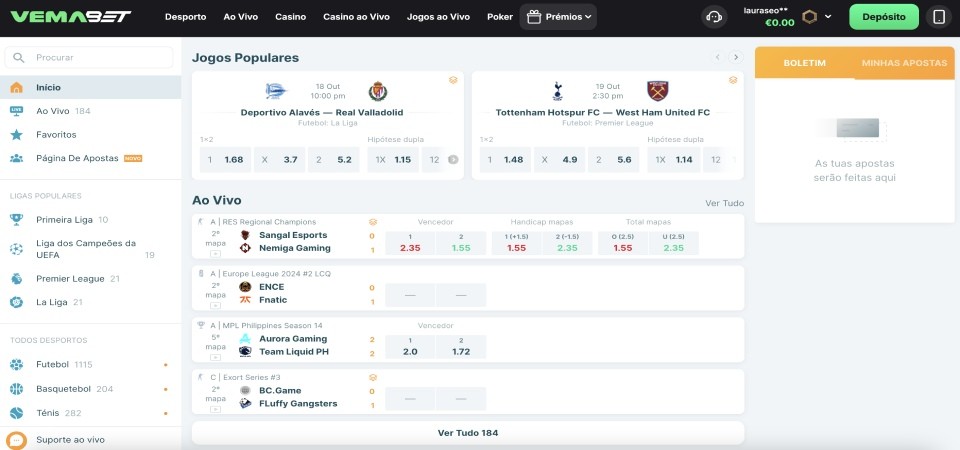This screenshot has height=450, width=960.
Task: Select total maps O (2.5) at 1.55
Action: coord(623,243)
